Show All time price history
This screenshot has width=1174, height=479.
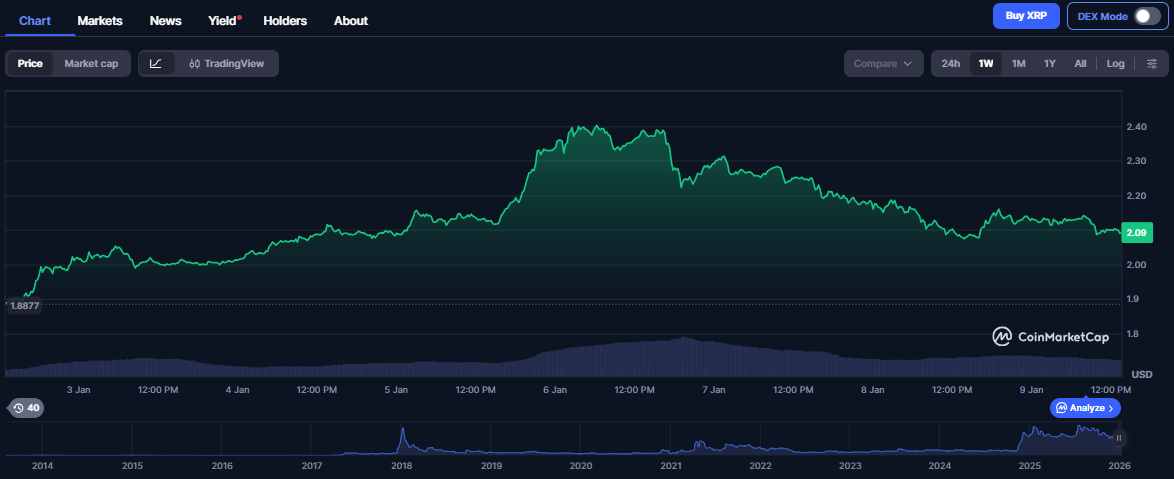click(x=1080, y=64)
